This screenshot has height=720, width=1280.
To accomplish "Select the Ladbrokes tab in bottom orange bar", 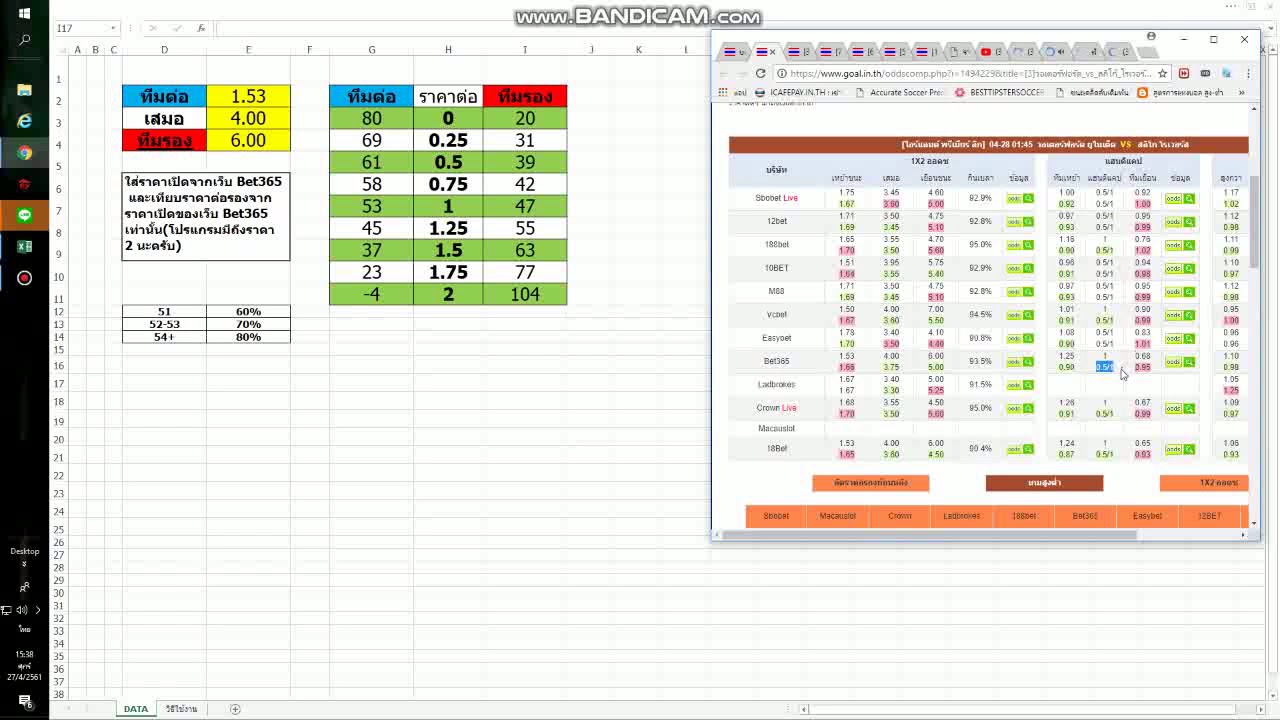I will point(962,516).
